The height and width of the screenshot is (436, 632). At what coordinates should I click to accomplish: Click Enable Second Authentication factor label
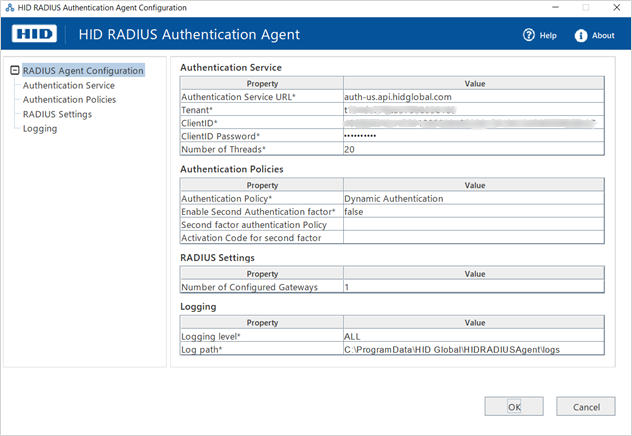258,212
